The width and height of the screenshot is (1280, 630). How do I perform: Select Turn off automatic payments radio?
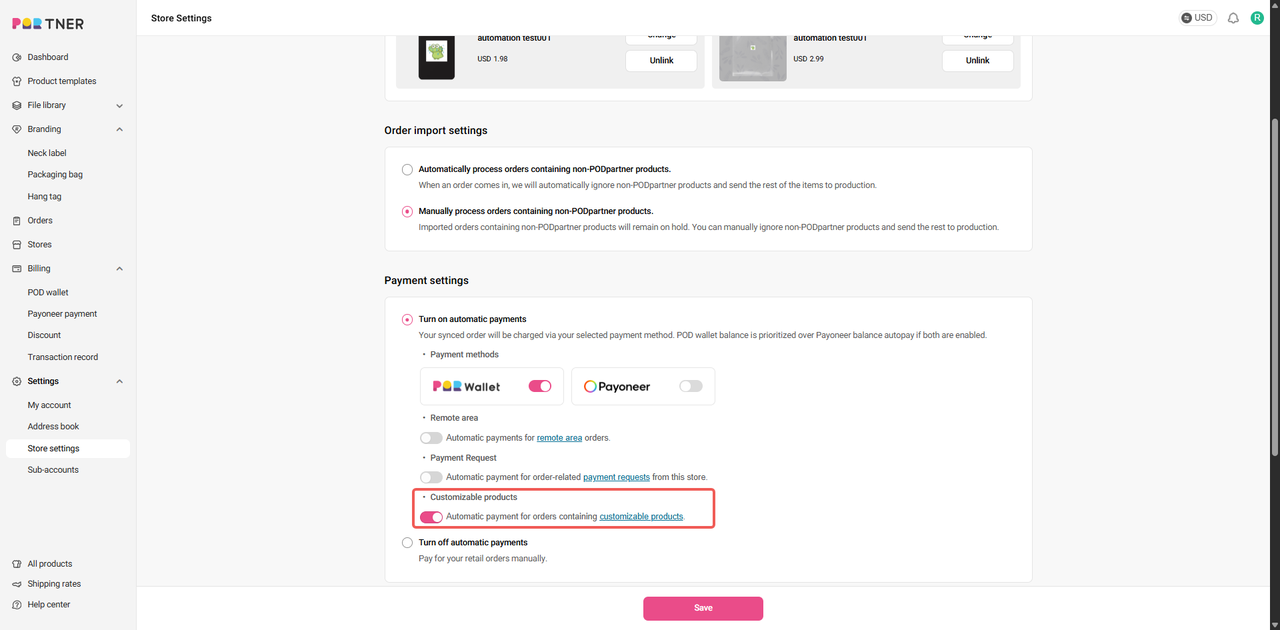pos(407,543)
